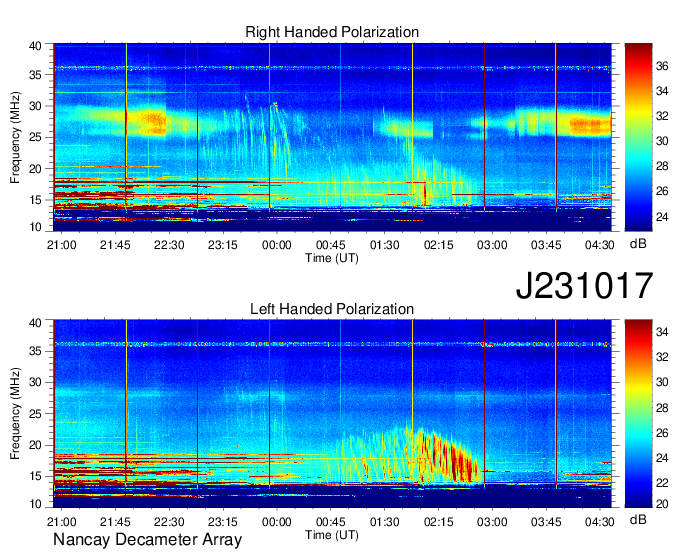This screenshot has height=552, width=680.
Task: Click the 03:45 tick of the Left Handed plot
Action: coord(546,522)
